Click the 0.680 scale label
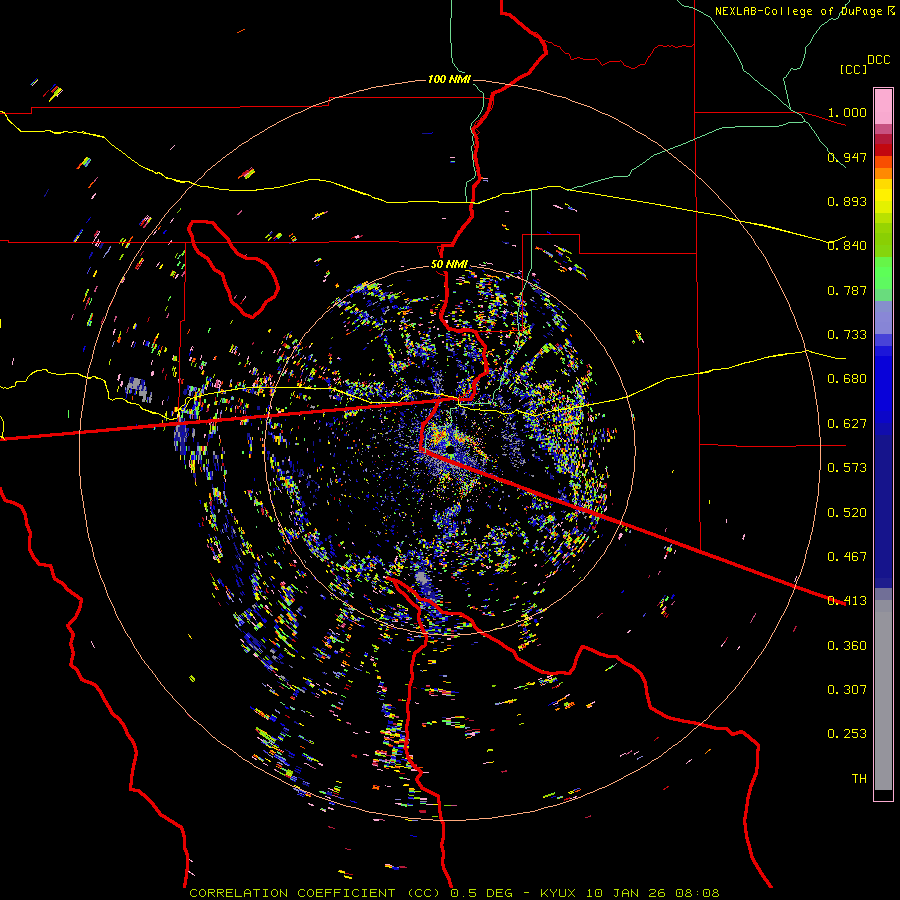The image size is (900, 900). pos(847,379)
